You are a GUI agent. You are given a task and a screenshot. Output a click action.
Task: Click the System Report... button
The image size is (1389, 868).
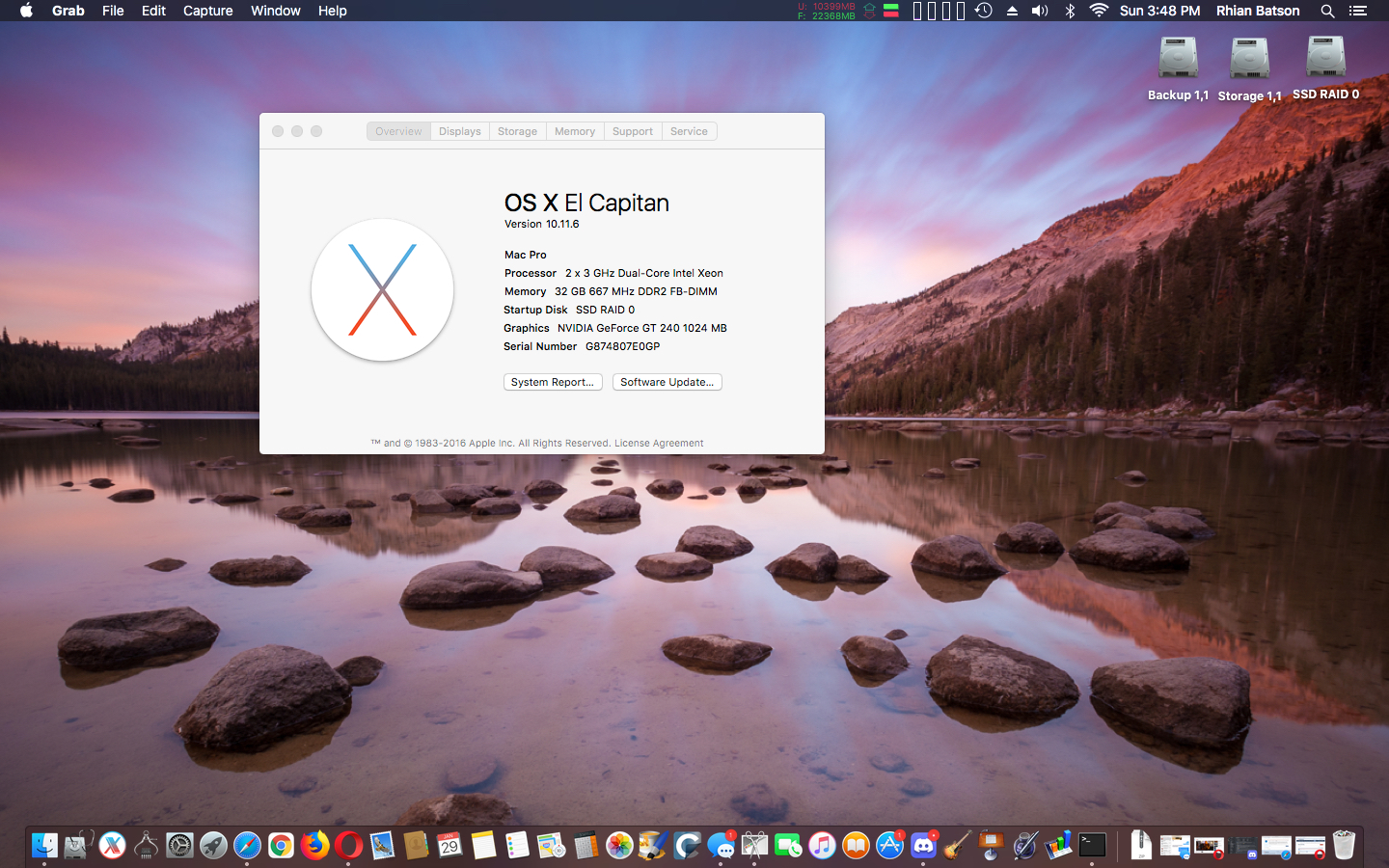(553, 382)
